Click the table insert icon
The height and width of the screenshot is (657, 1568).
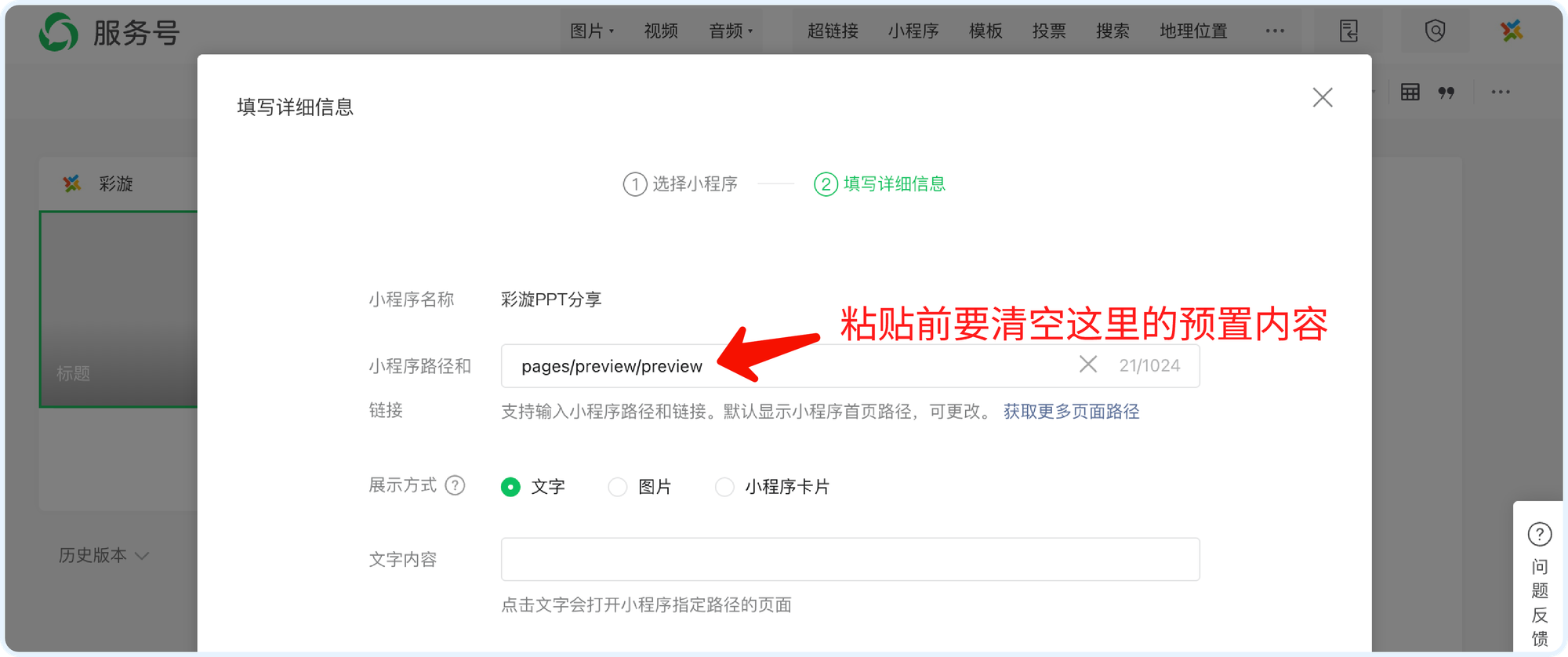[1410, 93]
